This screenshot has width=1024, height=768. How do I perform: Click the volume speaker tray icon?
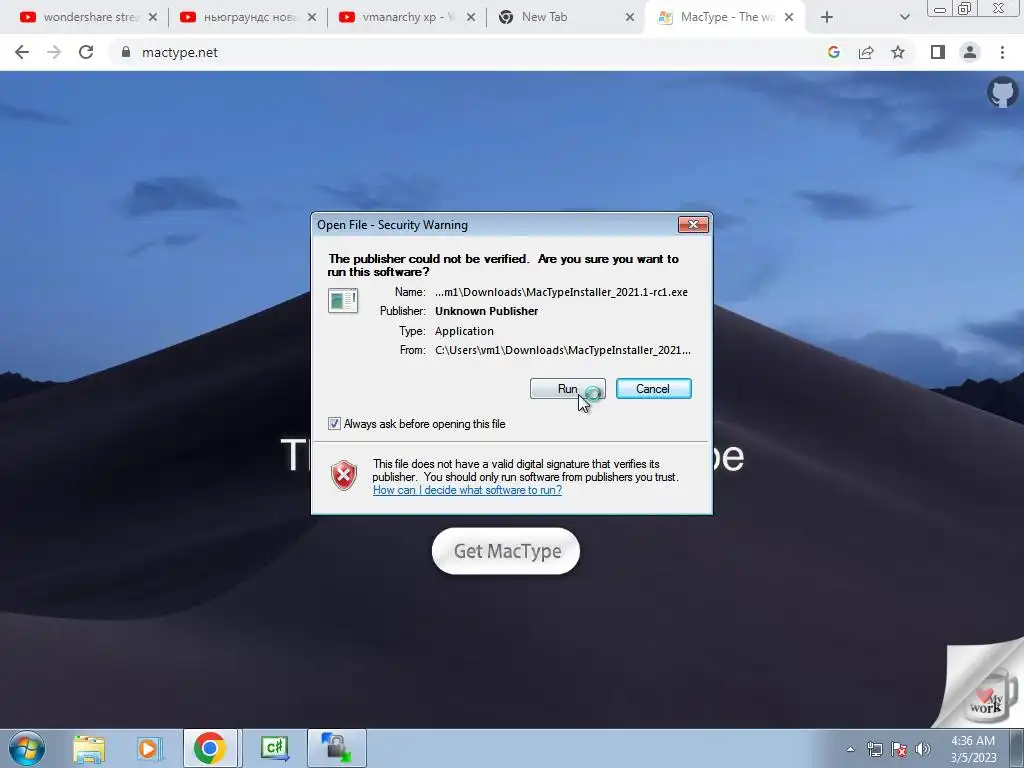click(922, 749)
